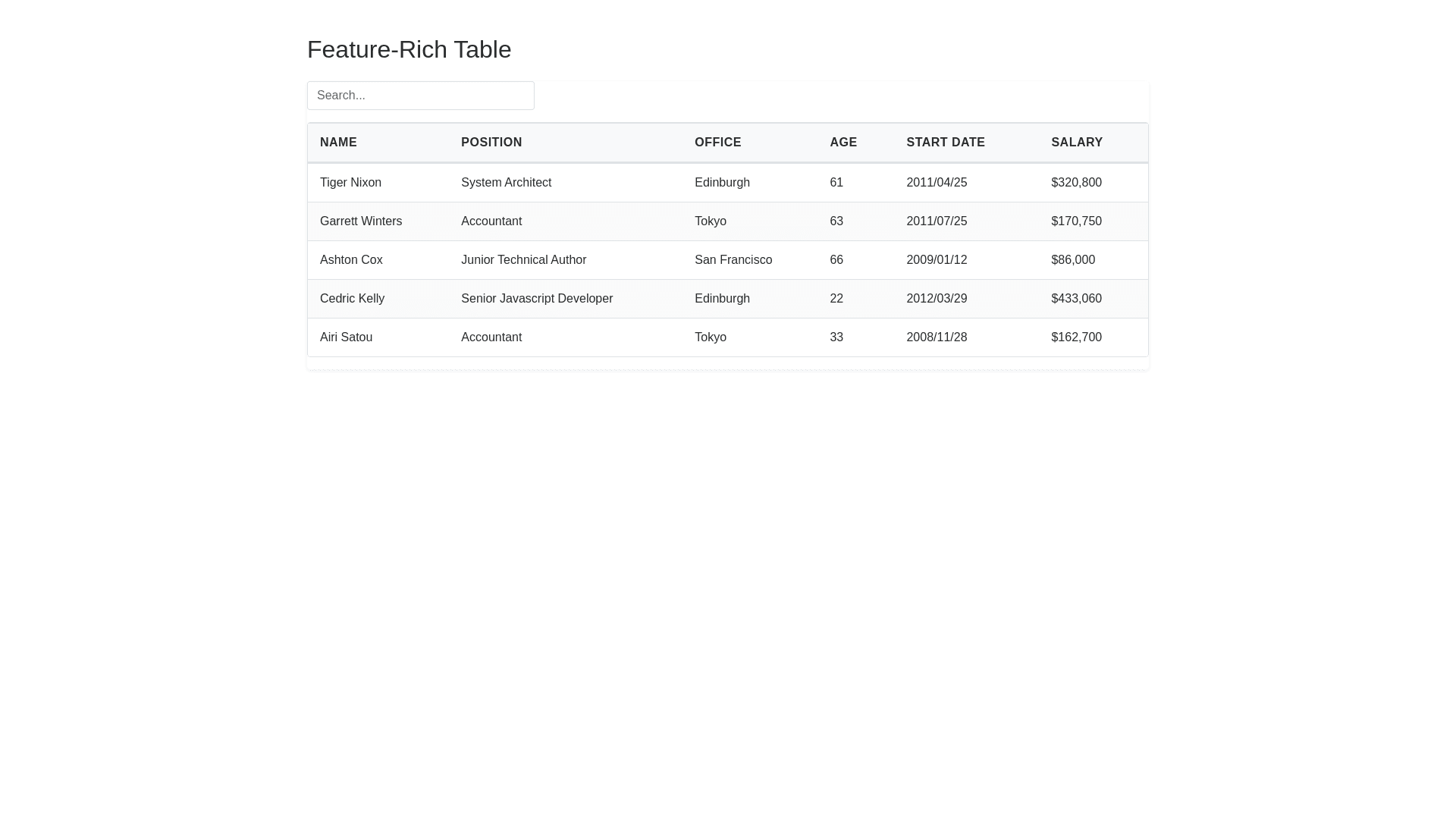Sort by the Start Date column header

click(x=945, y=143)
